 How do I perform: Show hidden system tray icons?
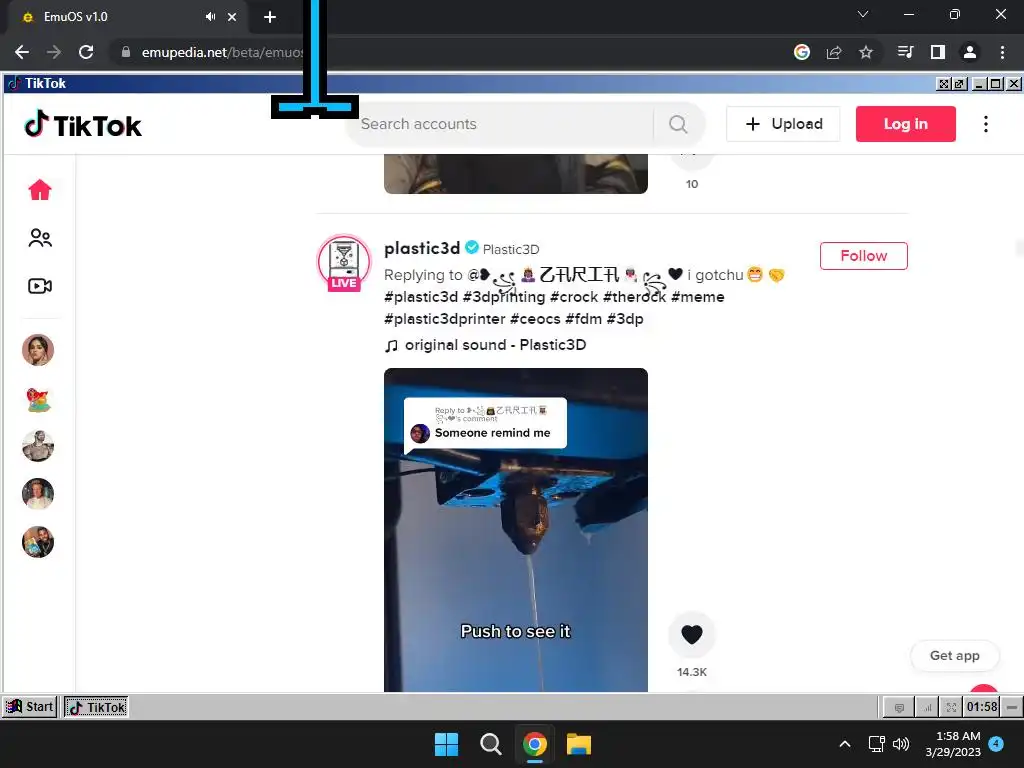[x=844, y=744]
